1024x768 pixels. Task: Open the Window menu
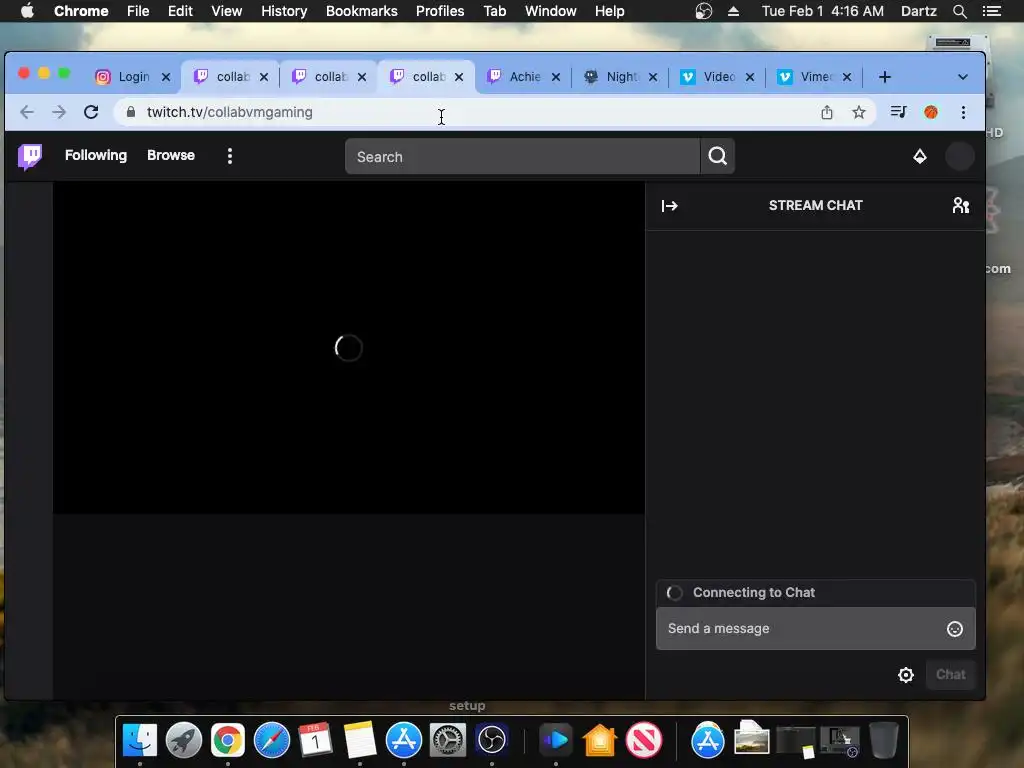[x=551, y=11]
